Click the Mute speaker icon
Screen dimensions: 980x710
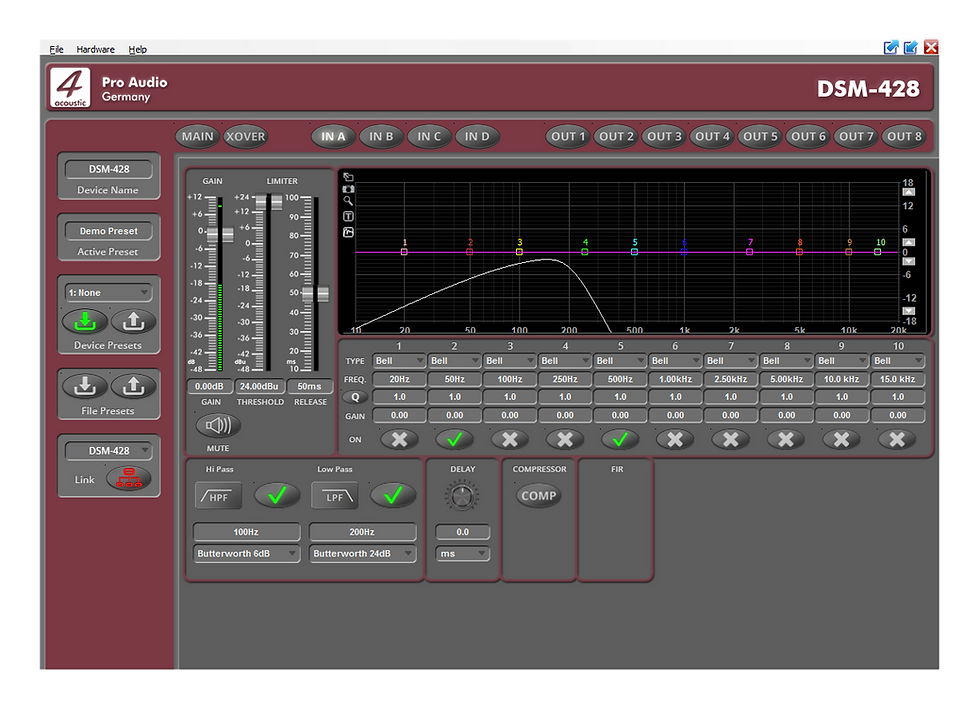point(218,426)
